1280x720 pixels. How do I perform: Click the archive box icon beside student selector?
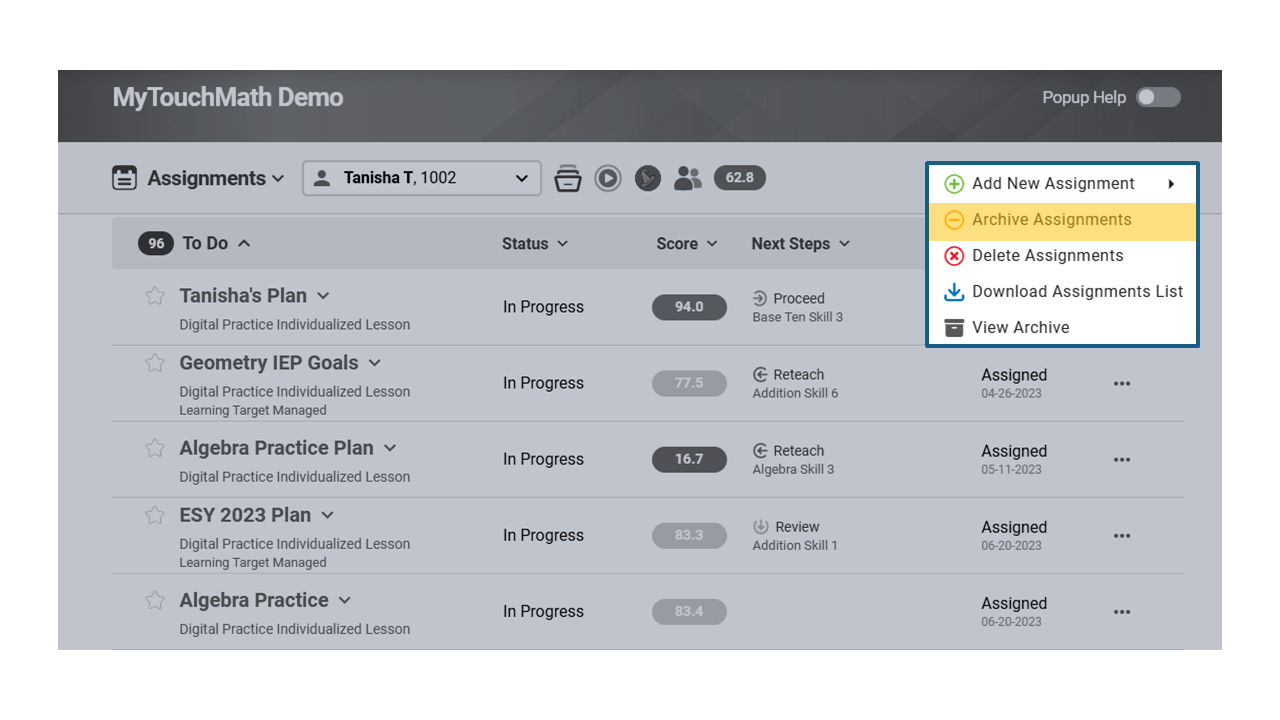point(568,179)
